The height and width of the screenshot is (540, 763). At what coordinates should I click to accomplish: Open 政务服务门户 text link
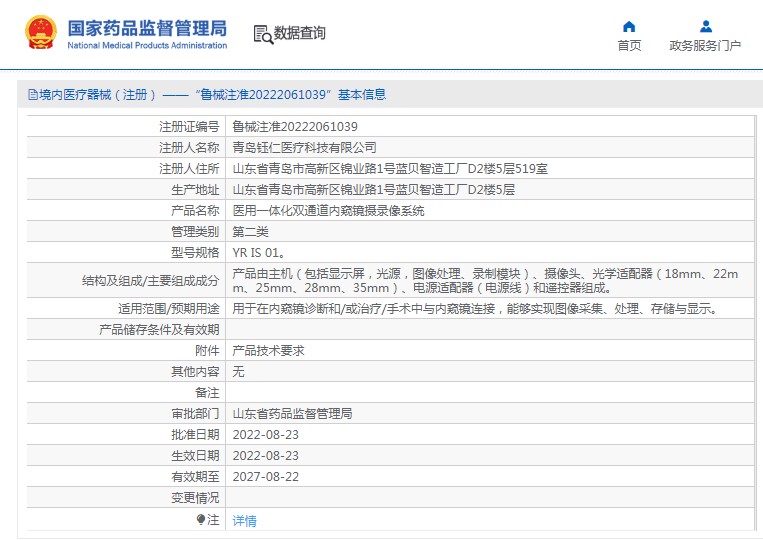click(705, 46)
